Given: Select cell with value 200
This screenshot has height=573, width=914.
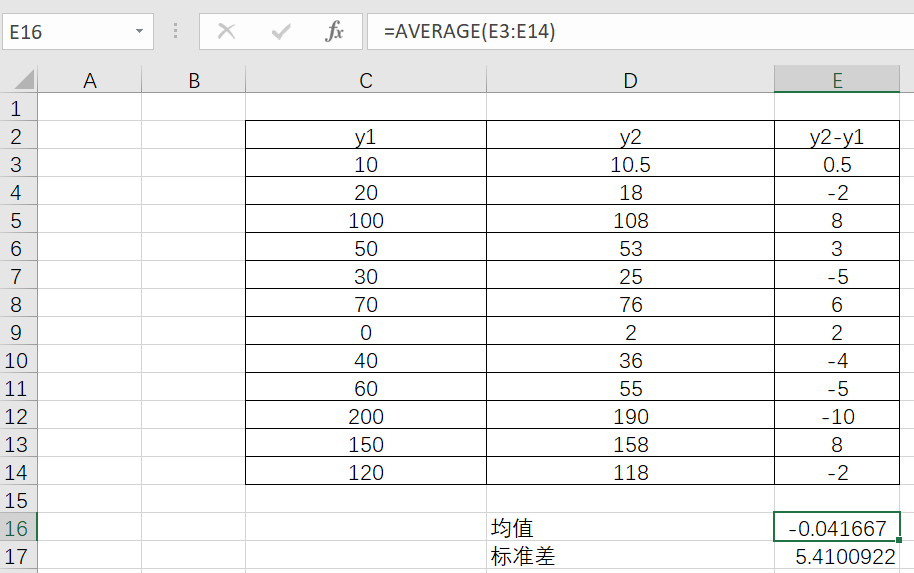Looking at the screenshot, I should 366,416.
